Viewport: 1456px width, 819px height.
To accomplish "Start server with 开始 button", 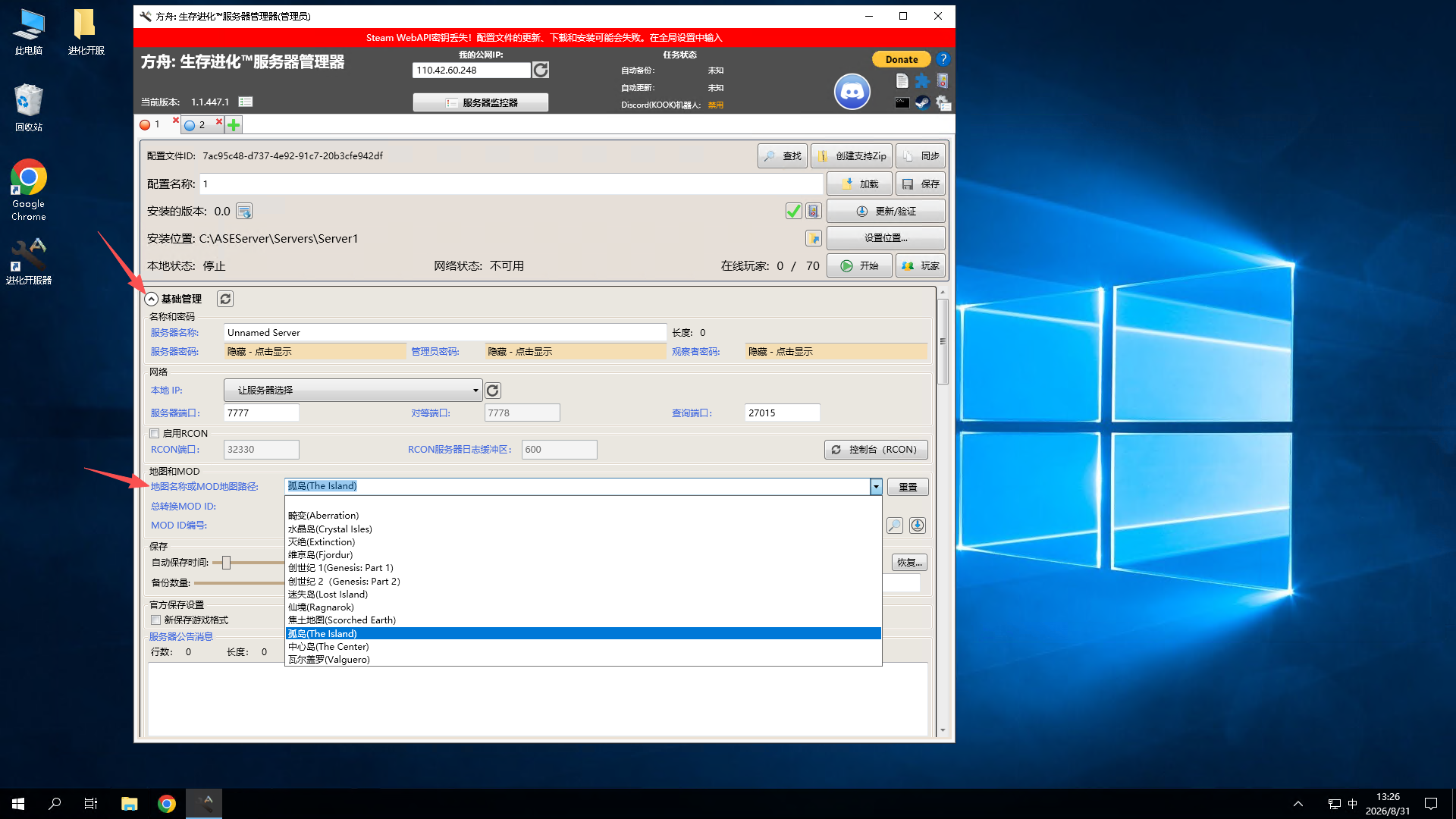I will pyautogui.click(x=859, y=266).
